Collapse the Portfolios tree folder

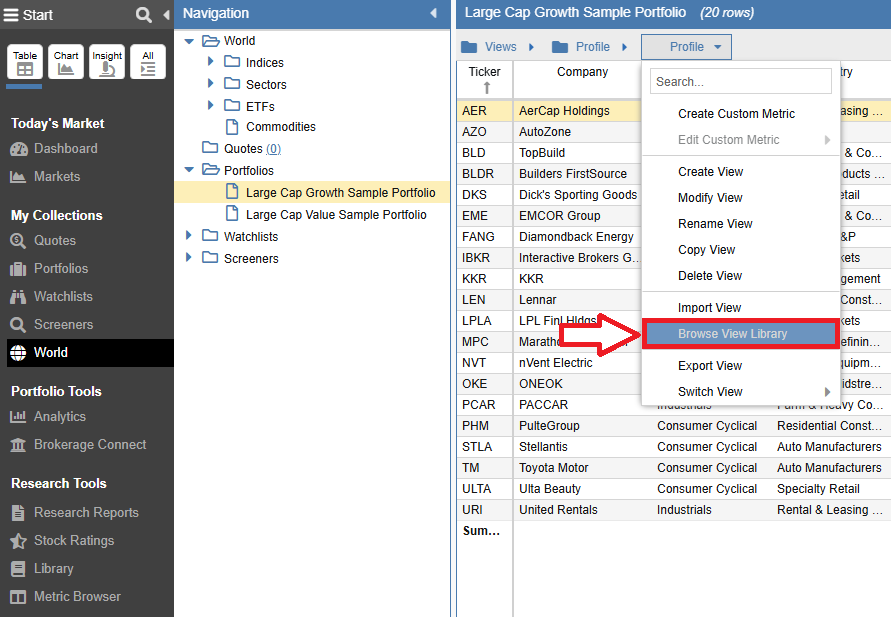[x=190, y=170]
